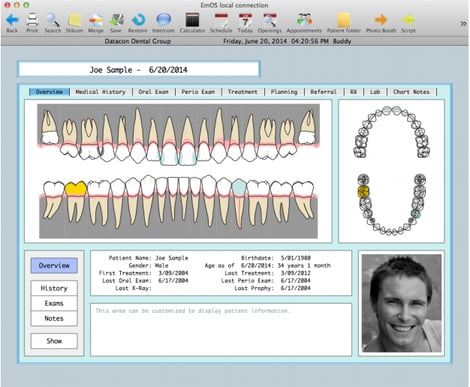Open the Chart Notes tab
Screen dimensions: 470x387
tap(411, 92)
